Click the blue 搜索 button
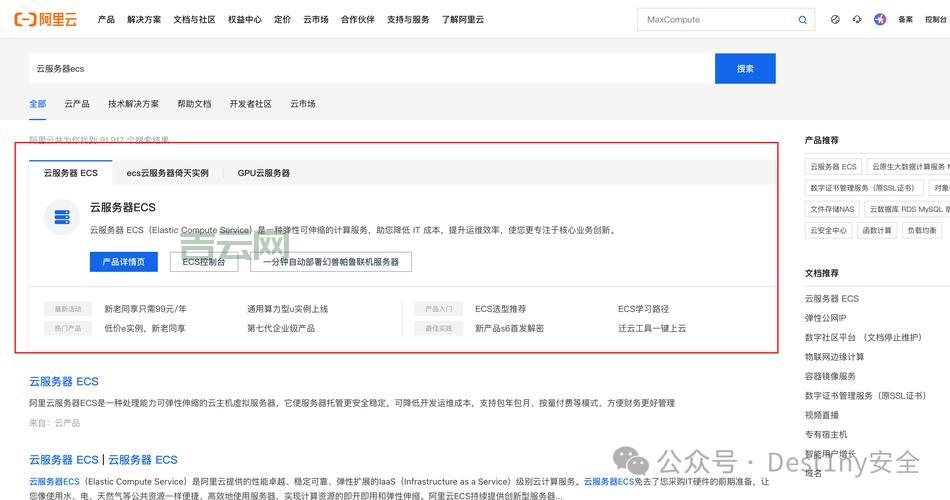The width and height of the screenshot is (950, 500). 745,68
